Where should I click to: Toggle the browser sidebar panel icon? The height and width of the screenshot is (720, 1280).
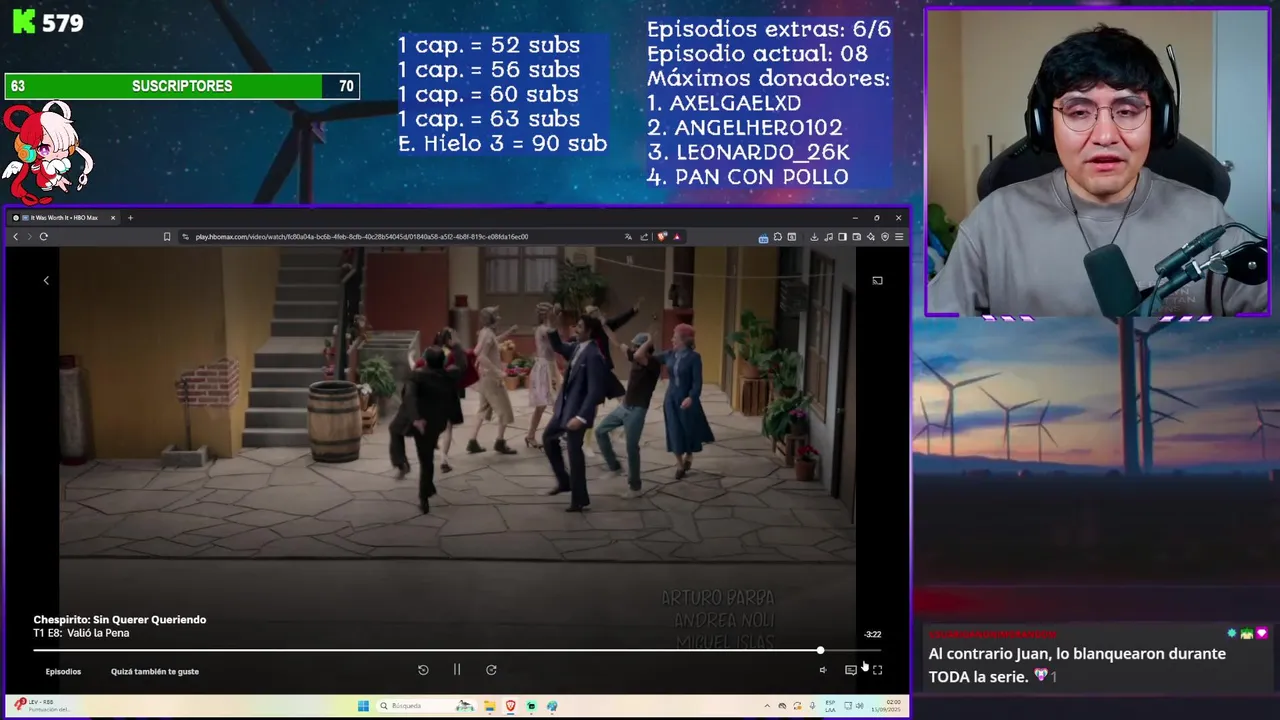click(x=842, y=237)
